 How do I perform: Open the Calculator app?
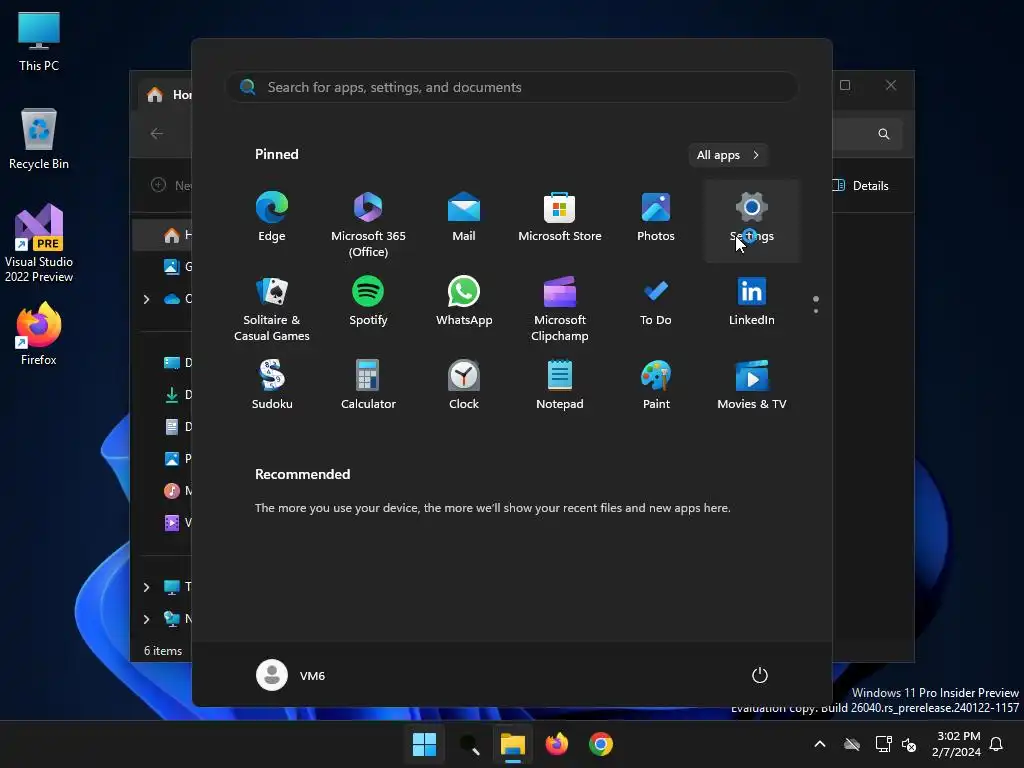[368, 385]
